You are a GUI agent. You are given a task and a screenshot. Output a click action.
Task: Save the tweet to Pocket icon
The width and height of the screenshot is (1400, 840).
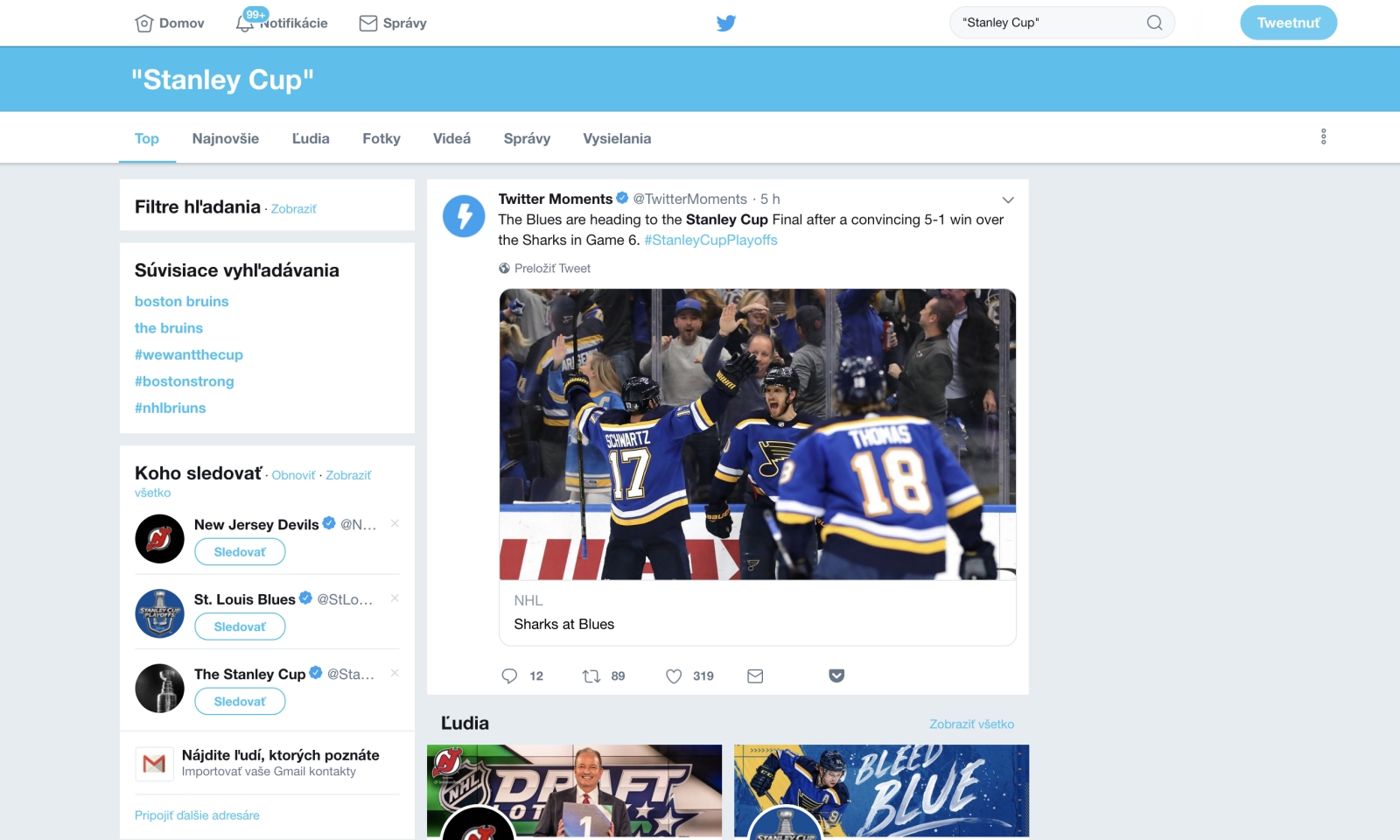836,675
